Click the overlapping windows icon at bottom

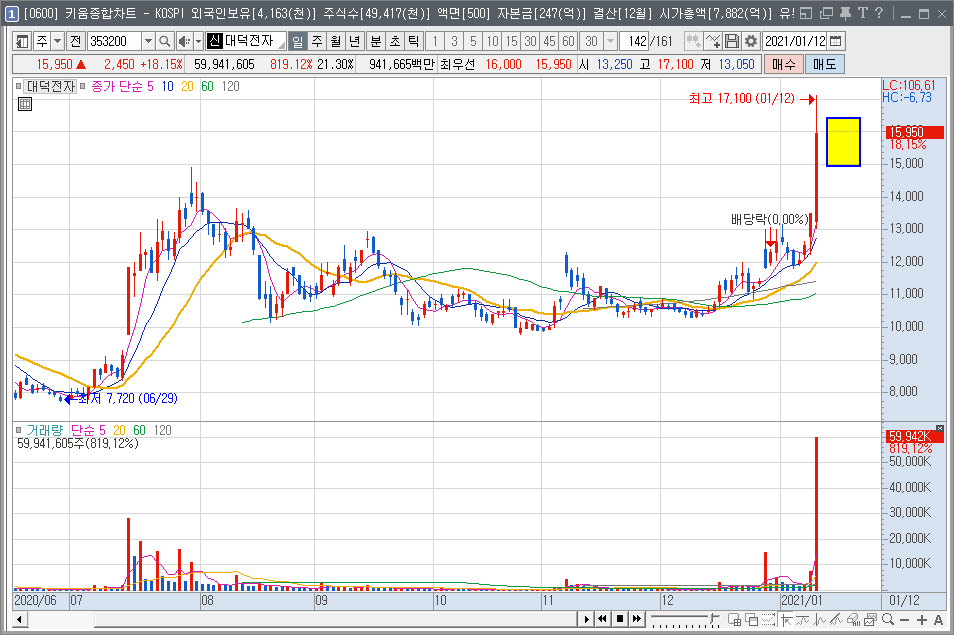tap(751, 620)
